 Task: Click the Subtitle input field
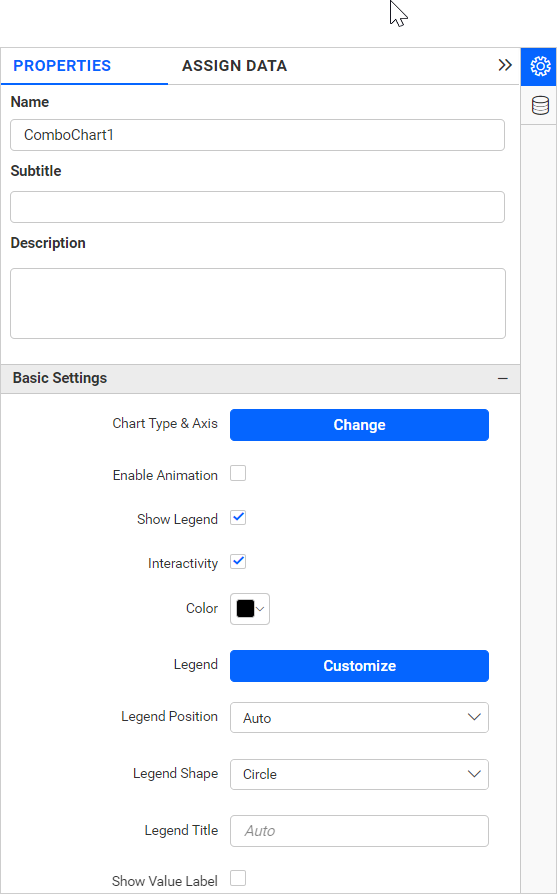258,207
